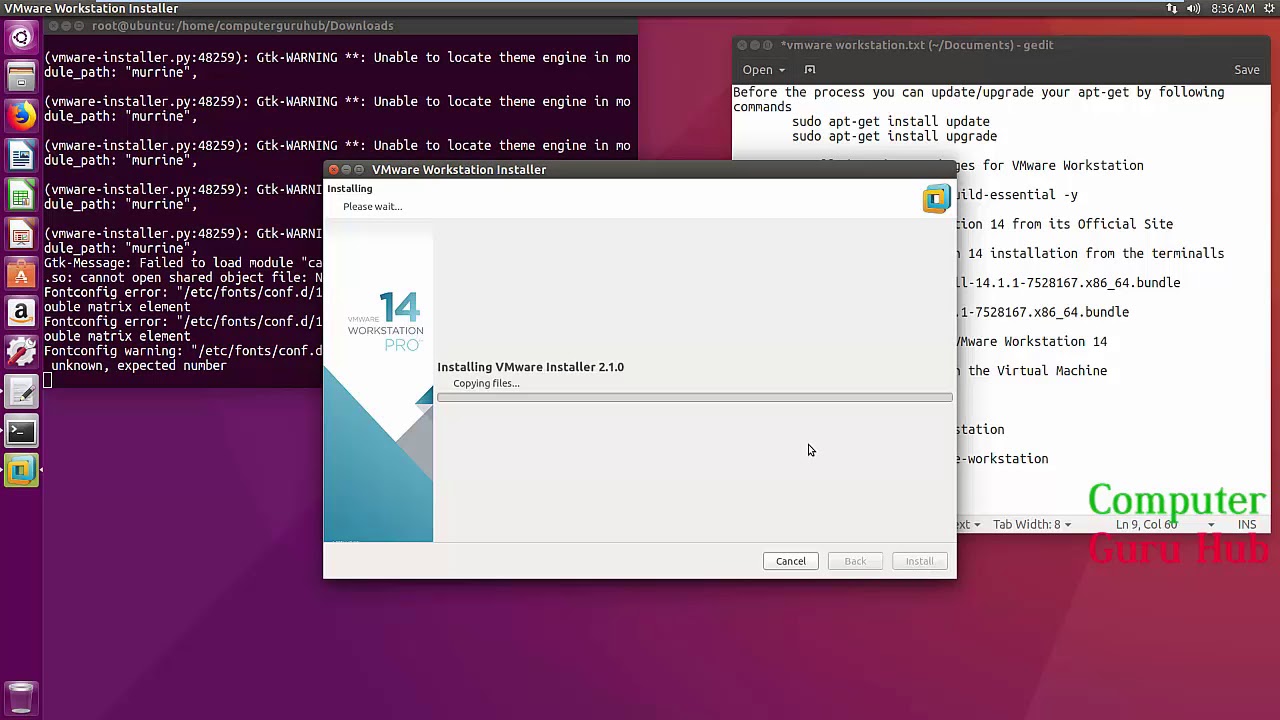The image size is (1280, 720).
Task: Click the Cancel button in the installer
Action: [x=790, y=561]
